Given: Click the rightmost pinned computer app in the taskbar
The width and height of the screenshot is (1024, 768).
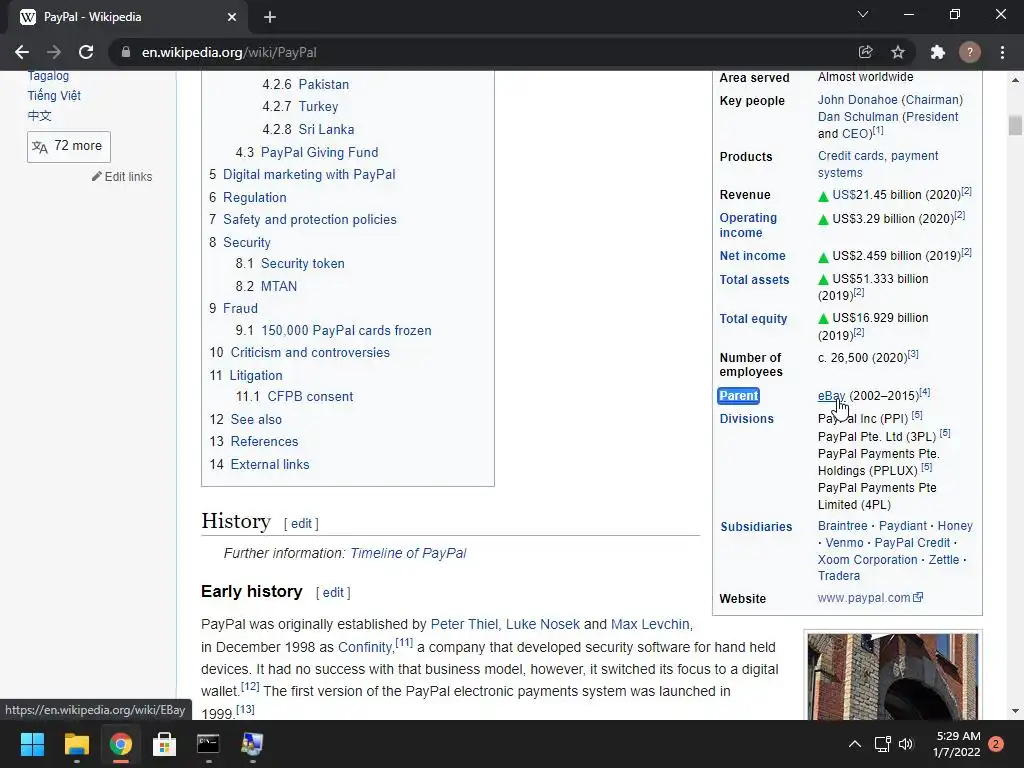Looking at the screenshot, I should tap(252, 744).
